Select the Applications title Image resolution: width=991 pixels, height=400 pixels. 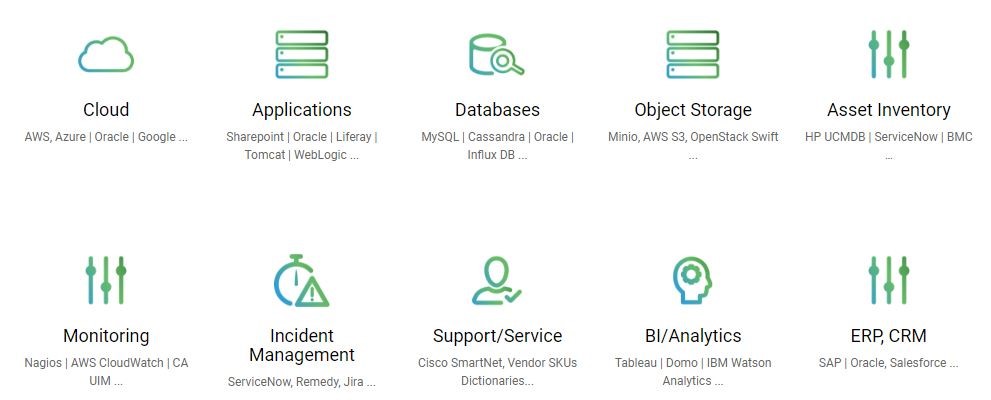[301, 110]
